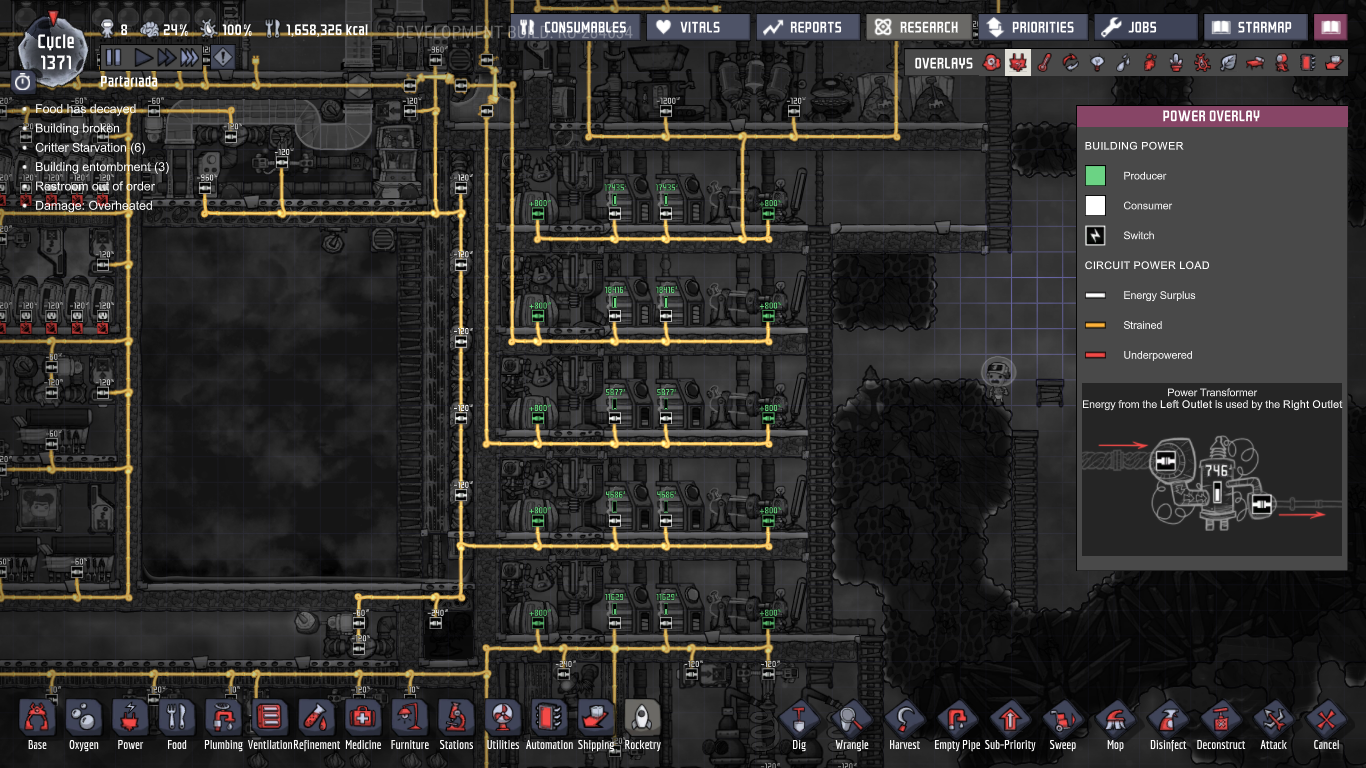The height and width of the screenshot is (768, 1366).
Task: Turn off the active Power overlay
Action: [1018, 63]
